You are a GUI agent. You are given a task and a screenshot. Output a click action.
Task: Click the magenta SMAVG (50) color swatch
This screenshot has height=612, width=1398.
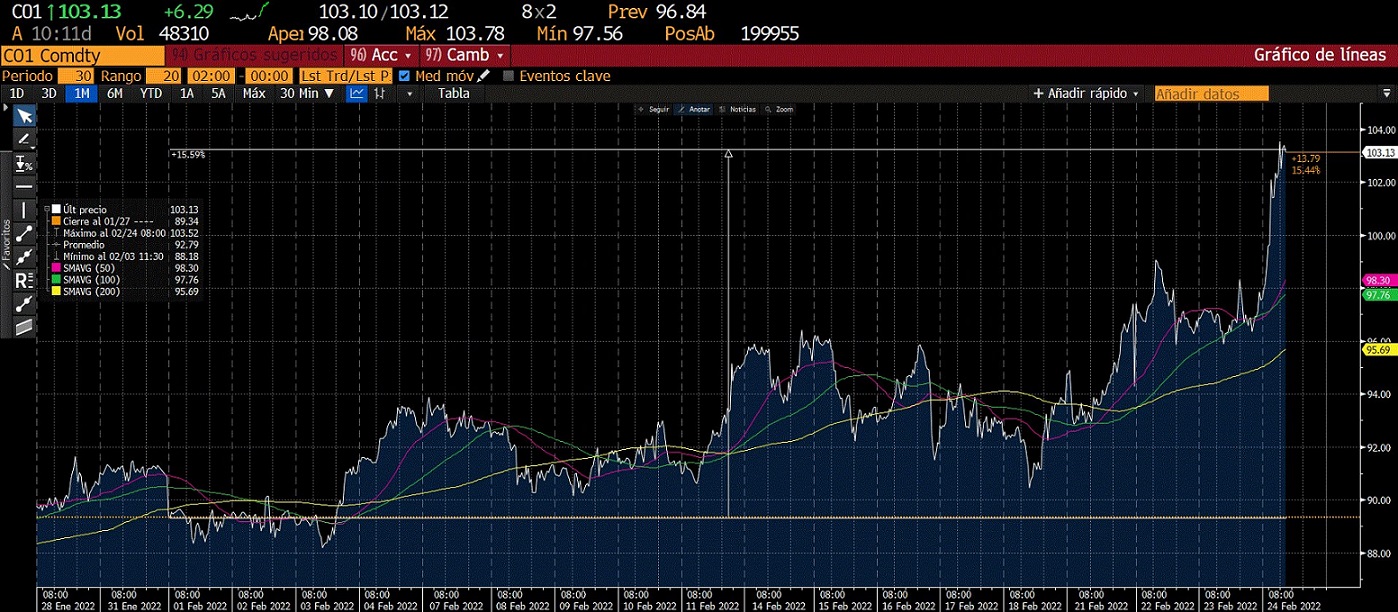[55, 267]
